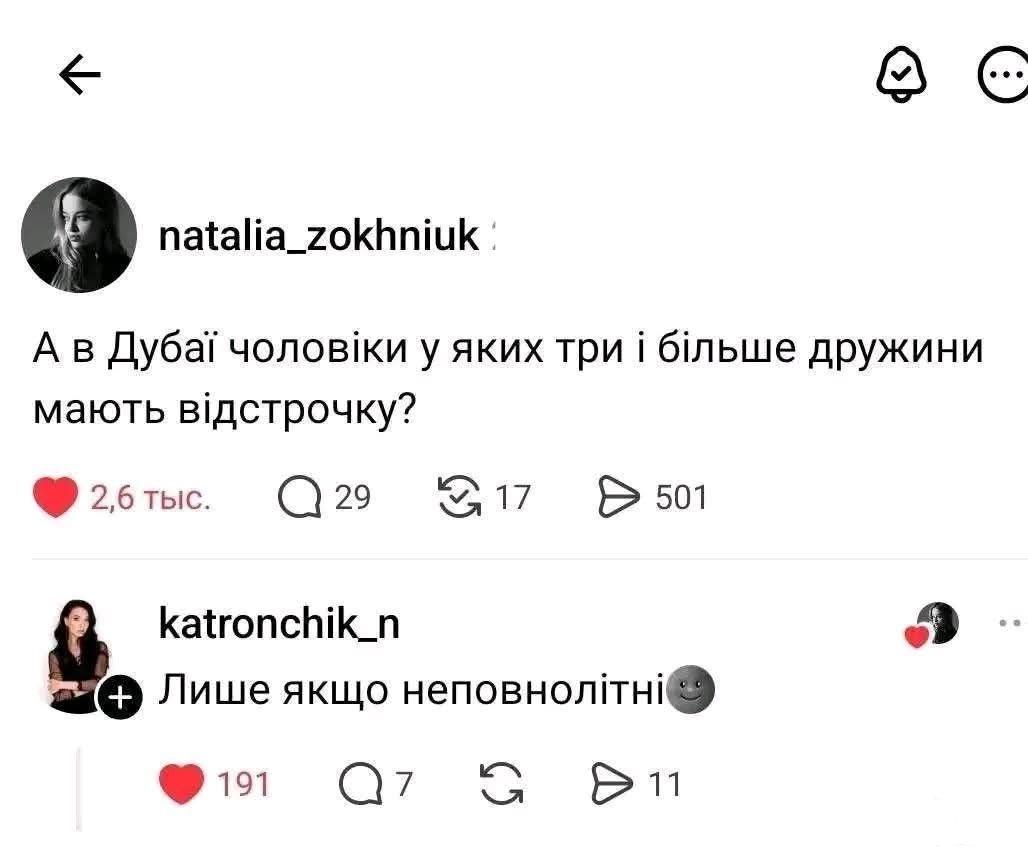Open the natalia_zokhniuk username link
The width and height of the screenshot is (1028, 852).
[x=320, y=237]
